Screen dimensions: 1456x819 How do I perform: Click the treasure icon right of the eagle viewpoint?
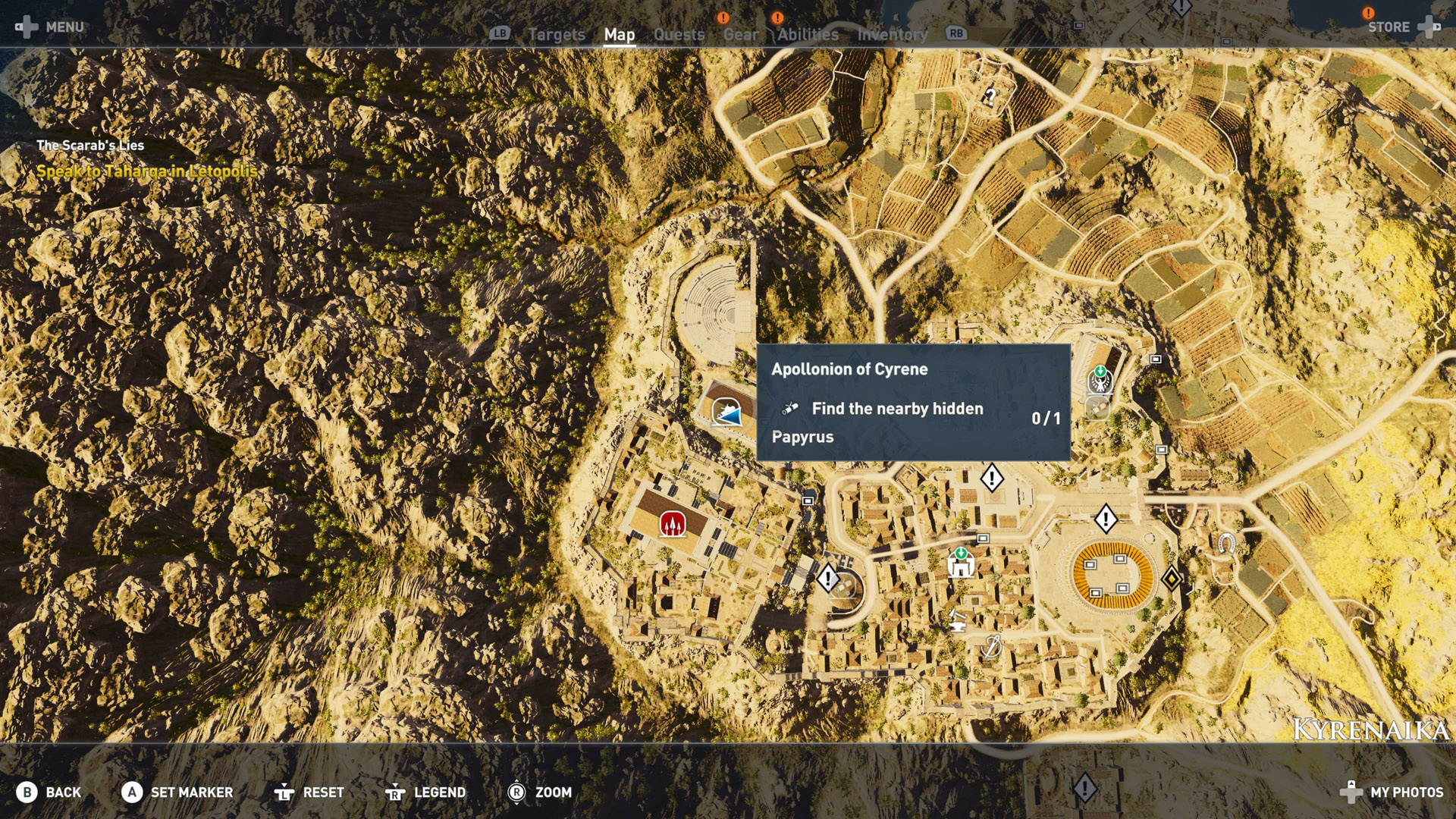pyautogui.click(x=1156, y=359)
